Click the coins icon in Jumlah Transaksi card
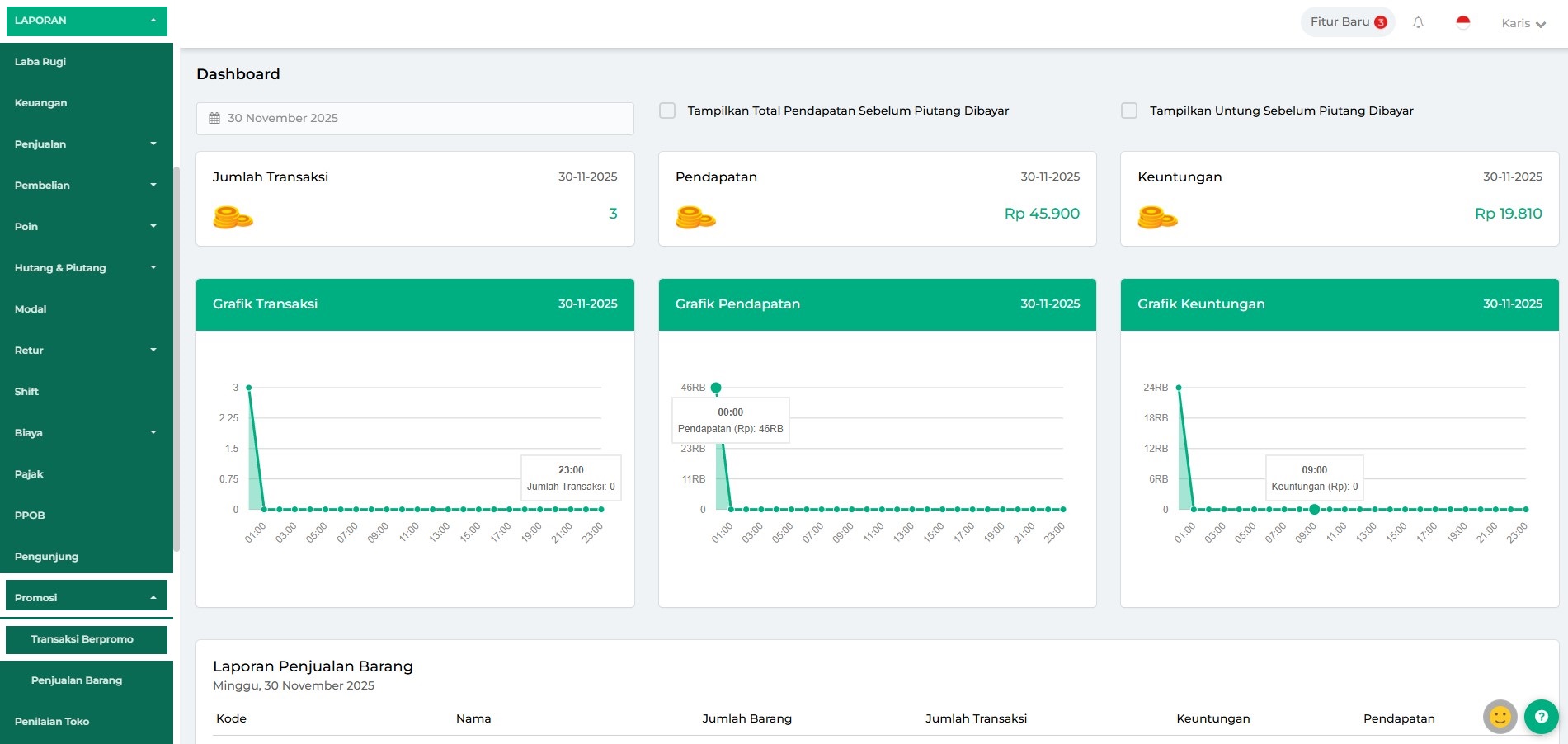Image resolution: width=1568 pixels, height=744 pixels. click(x=233, y=217)
